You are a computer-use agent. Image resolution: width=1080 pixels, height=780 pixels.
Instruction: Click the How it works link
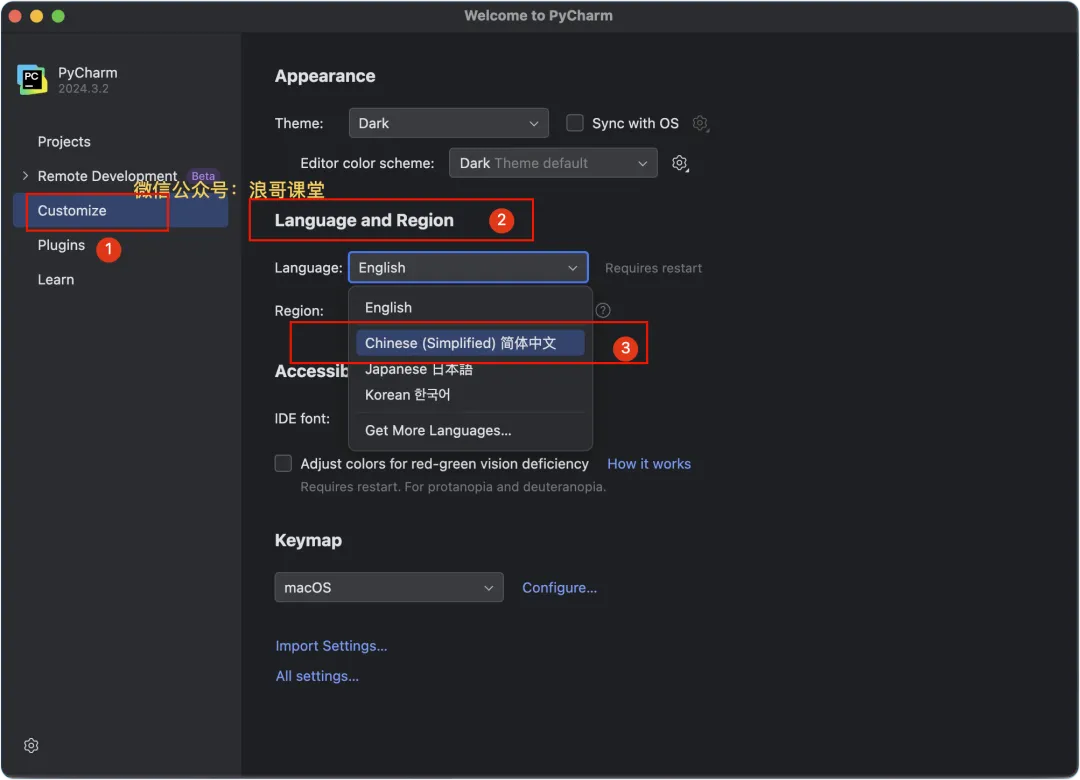[x=649, y=464]
